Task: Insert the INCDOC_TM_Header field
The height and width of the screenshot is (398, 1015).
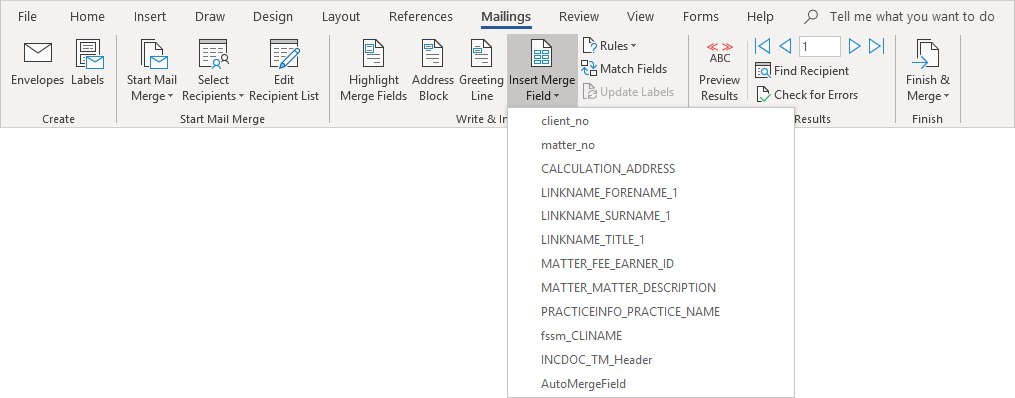Action: pyautogui.click(x=651, y=360)
